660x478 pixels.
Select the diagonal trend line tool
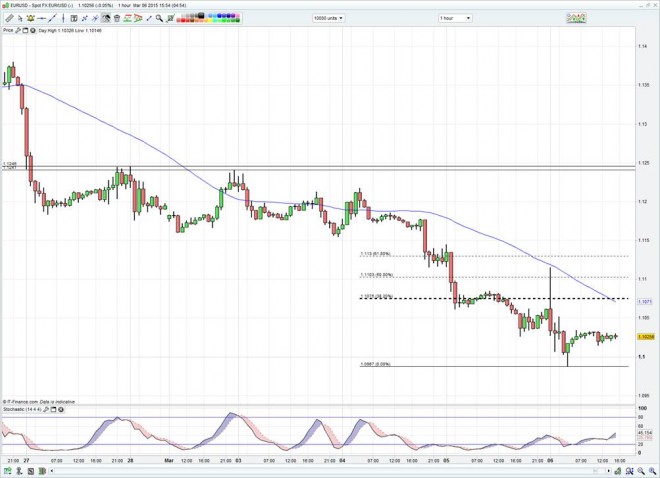[53, 18]
